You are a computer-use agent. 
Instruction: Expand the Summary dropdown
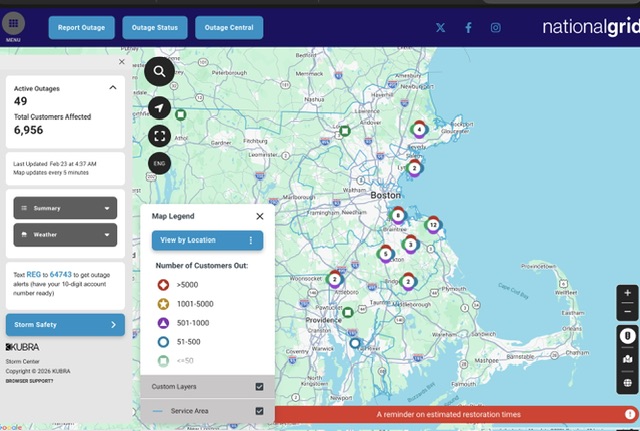(x=106, y=208)
